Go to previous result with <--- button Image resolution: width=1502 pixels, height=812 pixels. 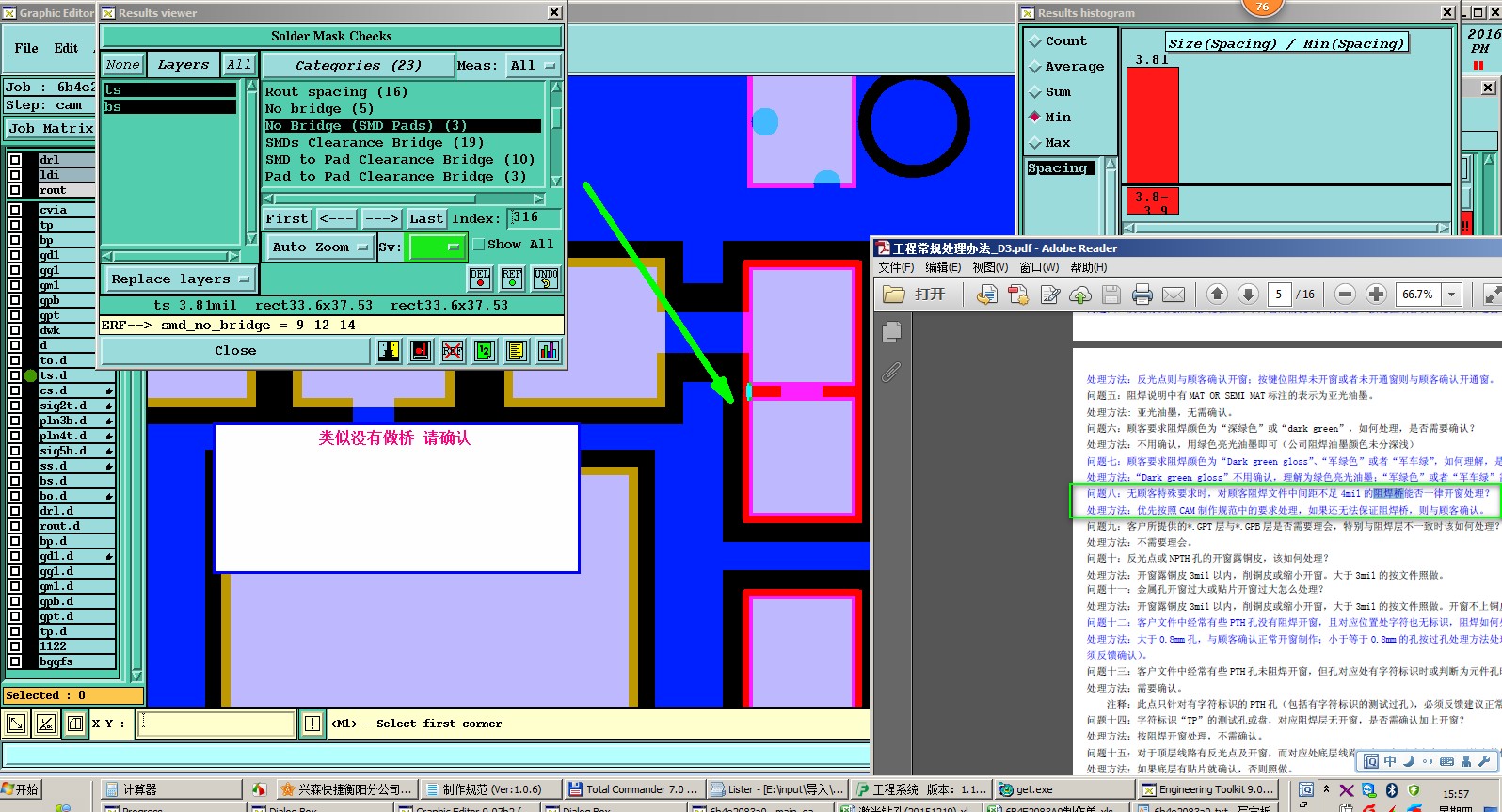336,218
